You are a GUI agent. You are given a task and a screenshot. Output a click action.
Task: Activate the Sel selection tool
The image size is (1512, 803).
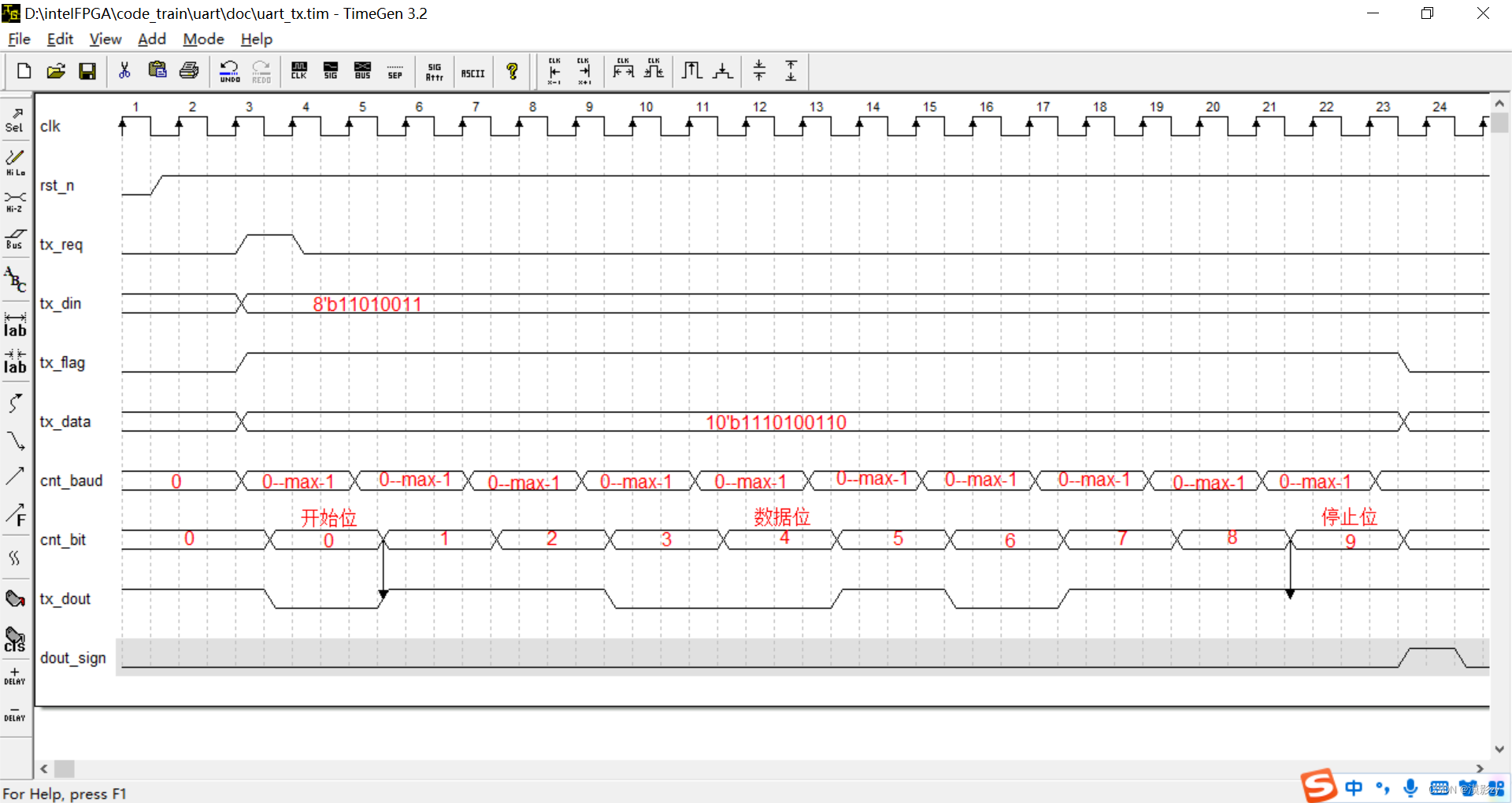[x=15, y=120]
